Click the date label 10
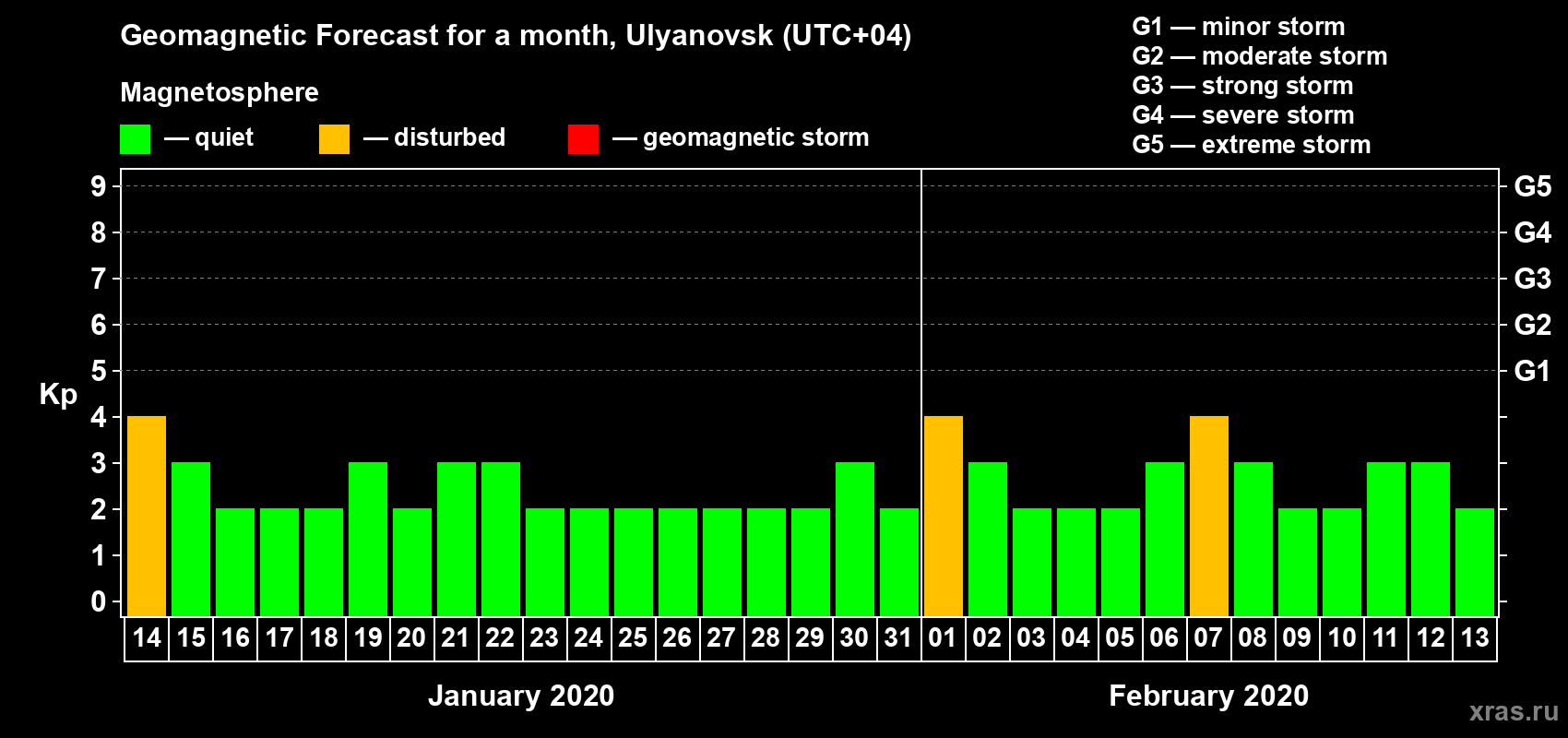The image size is (1568, 738). coord(1342,638)
